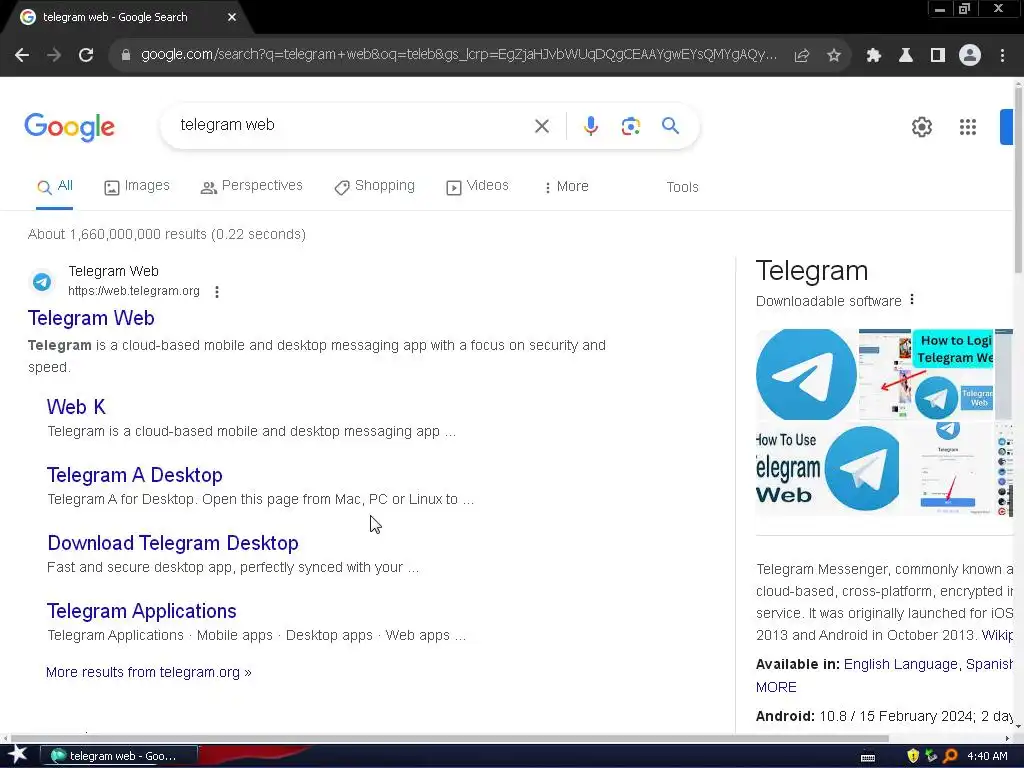
Task: Search by image with Lens icon
Action: 631,126
